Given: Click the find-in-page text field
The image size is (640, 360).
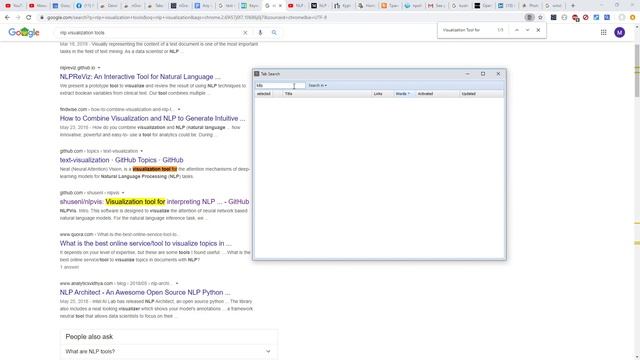Looking at the screenshot, I should 467,30.
